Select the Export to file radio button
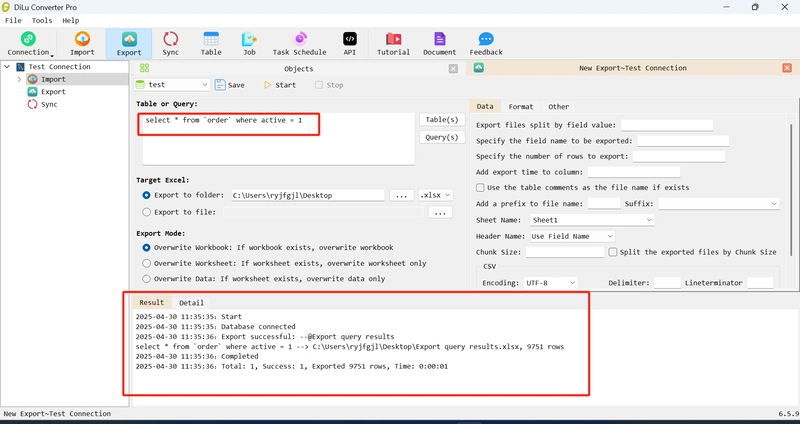This screenshot has width=800, height=424. pyautogui.click(x=147, y=212)
